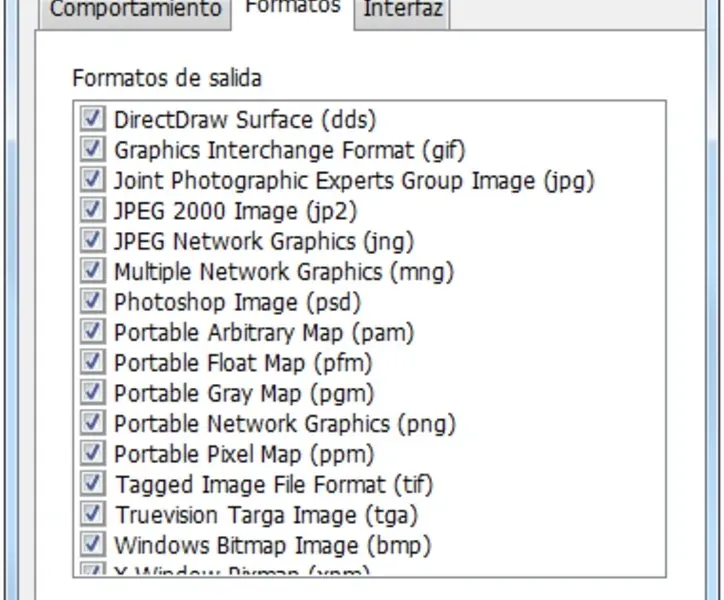Disable Windows Bitmap Image (bmp) format

93,545
